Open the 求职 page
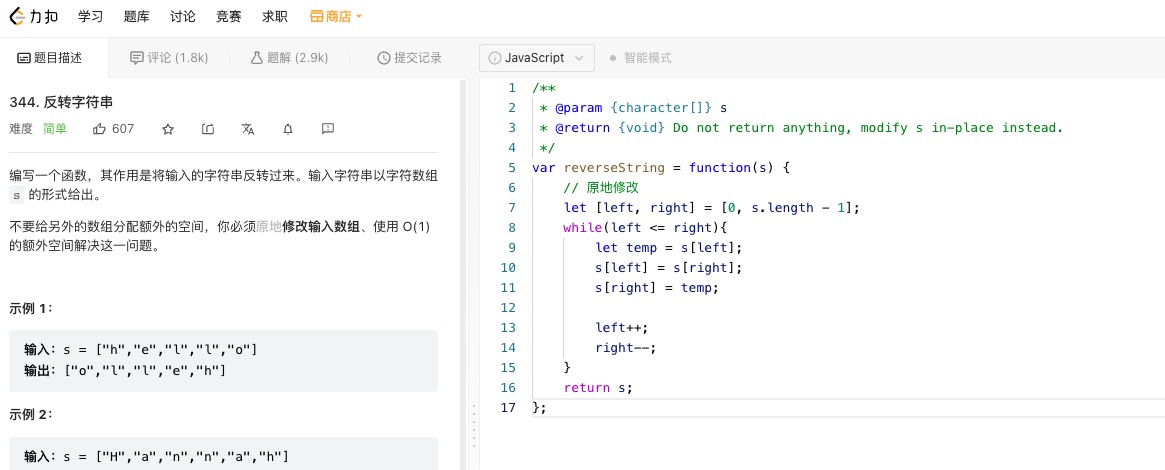1165x470 pixels. click(275, 16)
